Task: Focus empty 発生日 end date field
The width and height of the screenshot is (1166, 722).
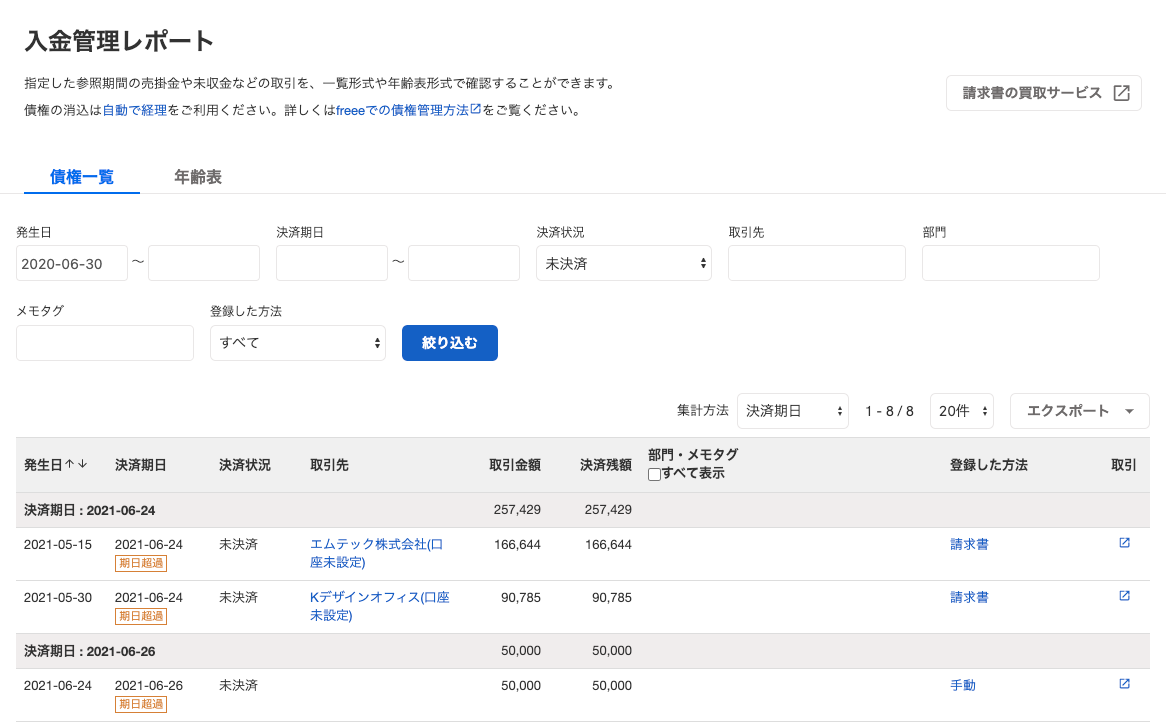Action: pos(204,263)
